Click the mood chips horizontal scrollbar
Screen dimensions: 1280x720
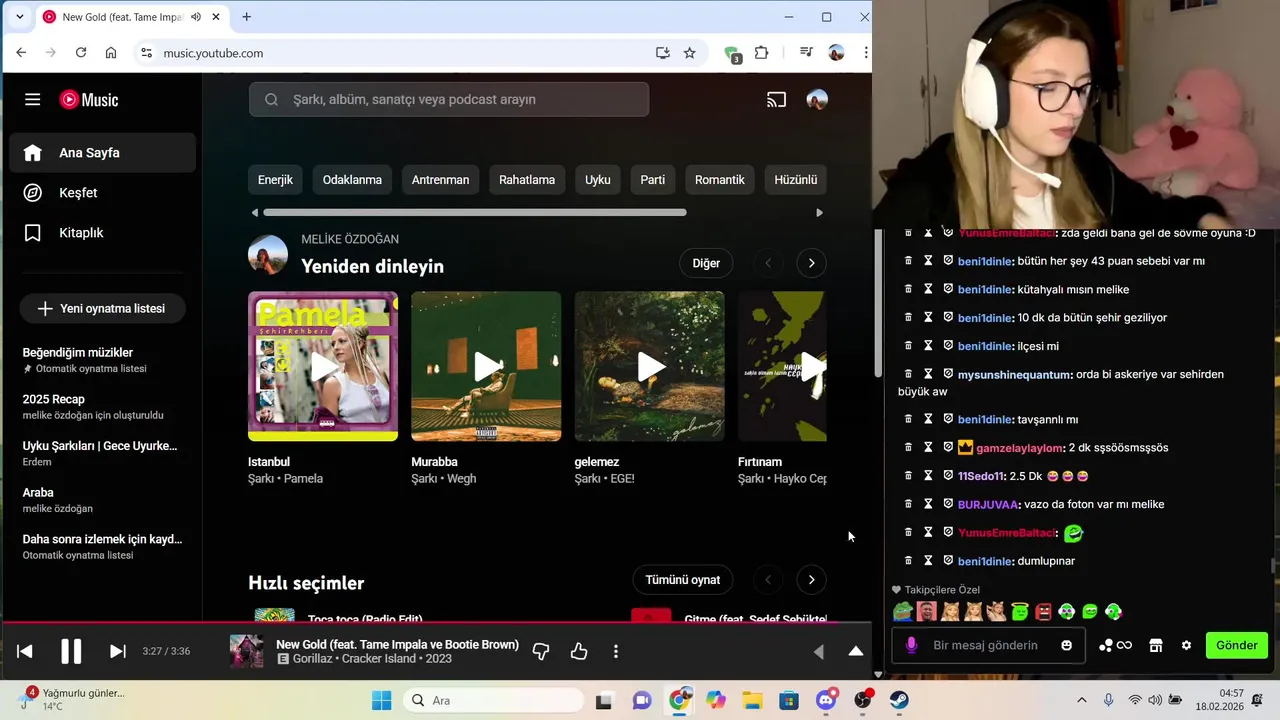click(x=475, y=212)
